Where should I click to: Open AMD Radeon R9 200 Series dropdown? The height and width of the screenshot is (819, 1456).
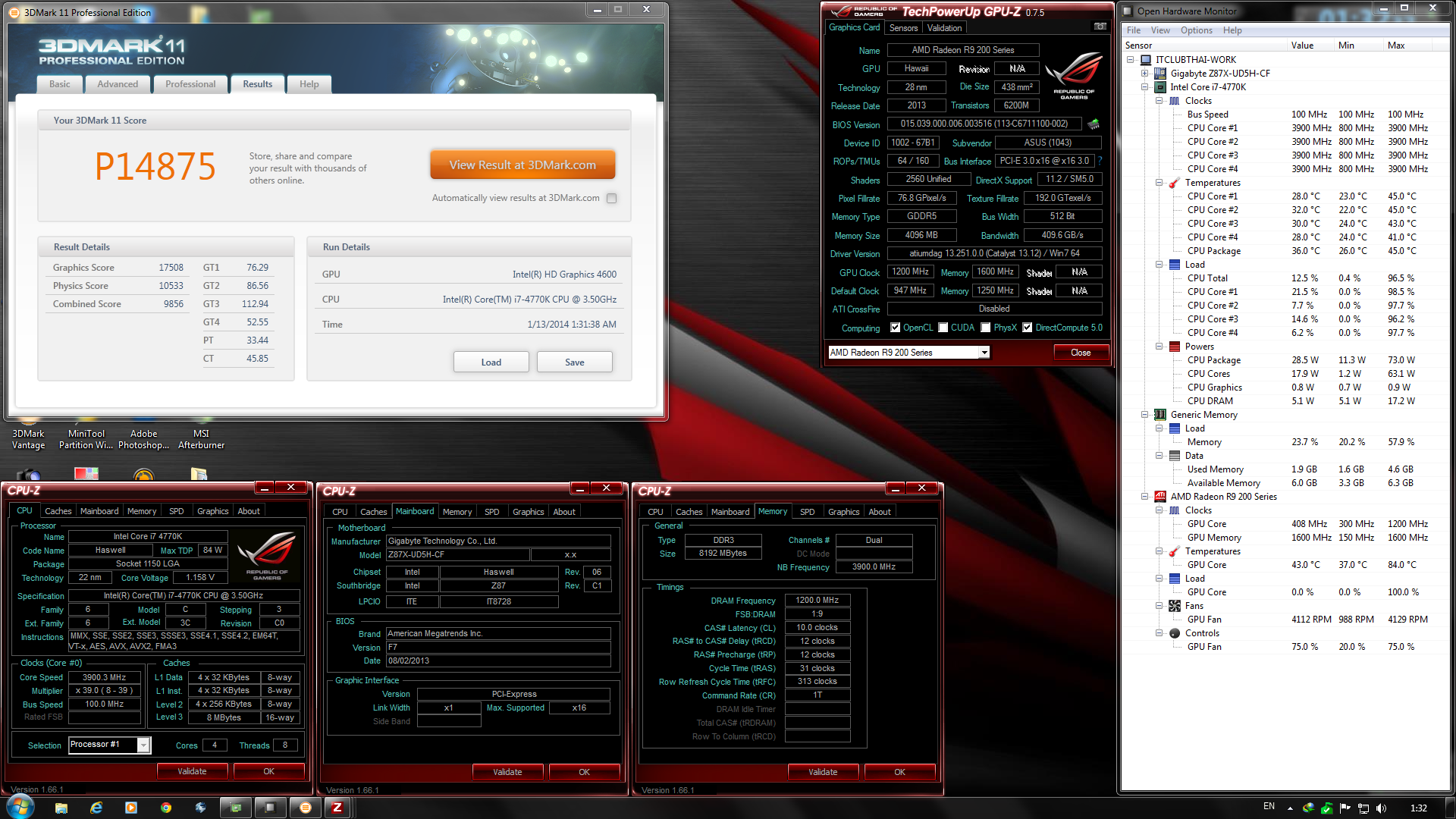click(x=984, y=353)
